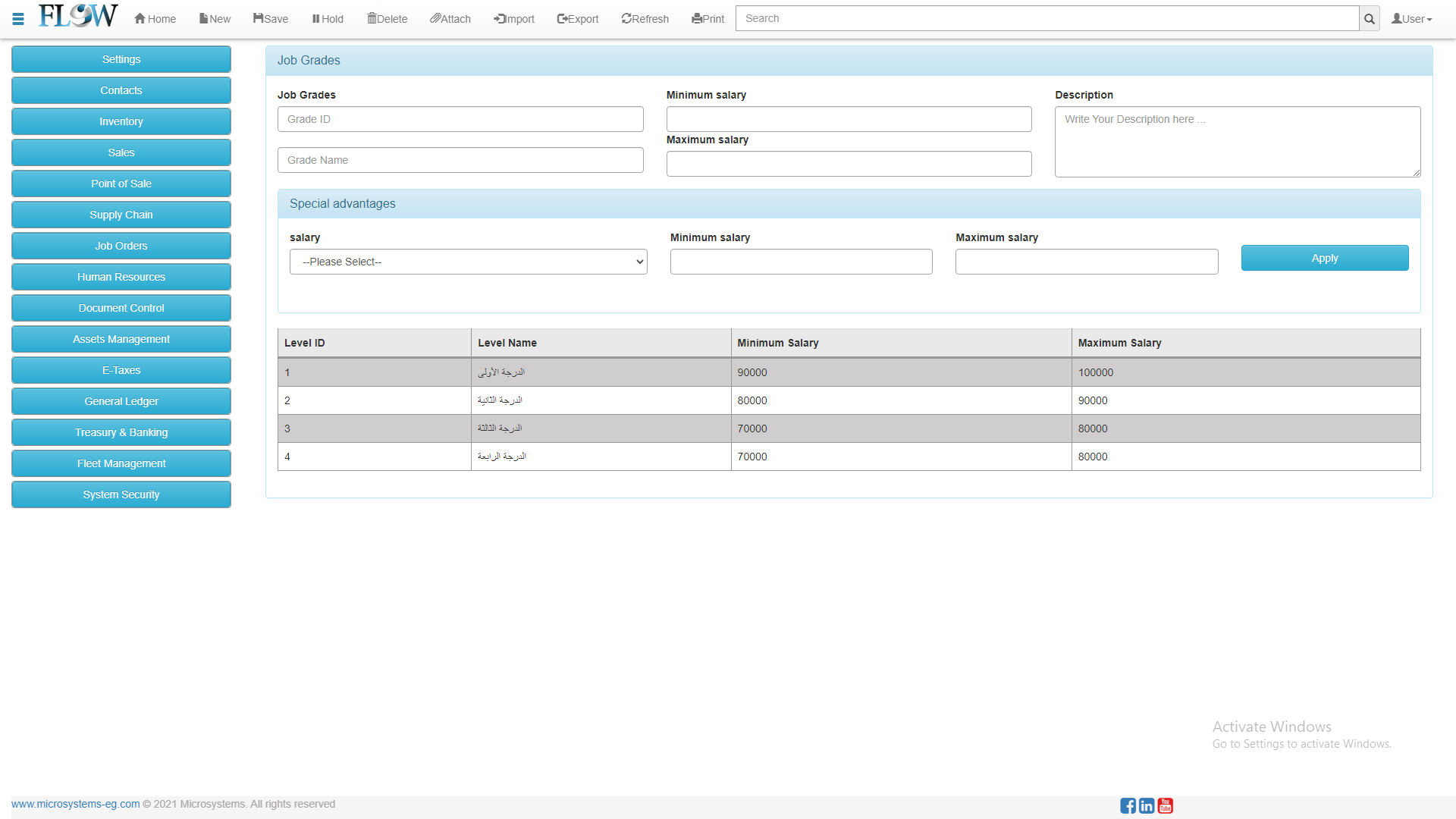The height and width of the screenshot is (819, 1456).
Task: Select the Maximum Salary column header
Action: [x=1246, y=343]
